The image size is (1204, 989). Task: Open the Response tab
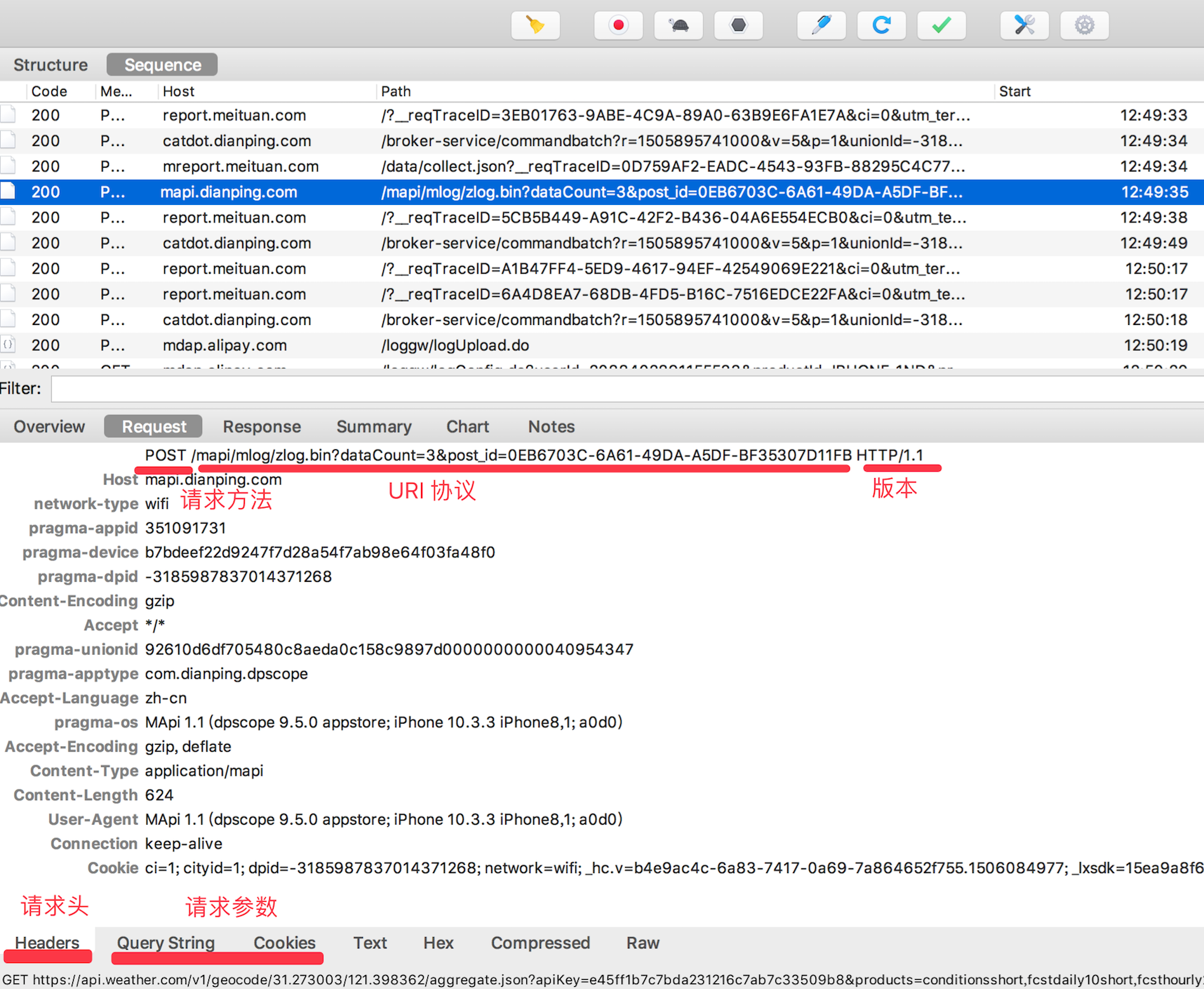262,427
